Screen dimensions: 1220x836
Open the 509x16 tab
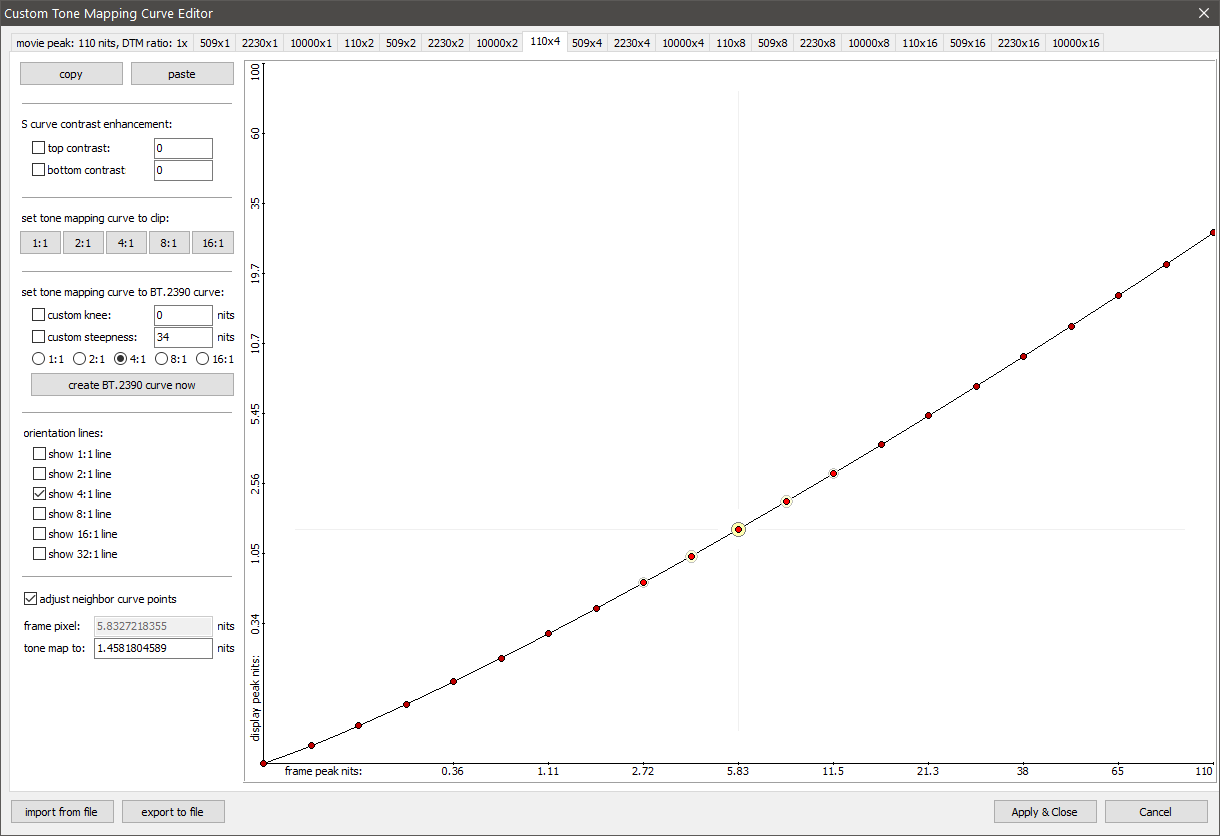pyautogui.click(x=968, y=43)
